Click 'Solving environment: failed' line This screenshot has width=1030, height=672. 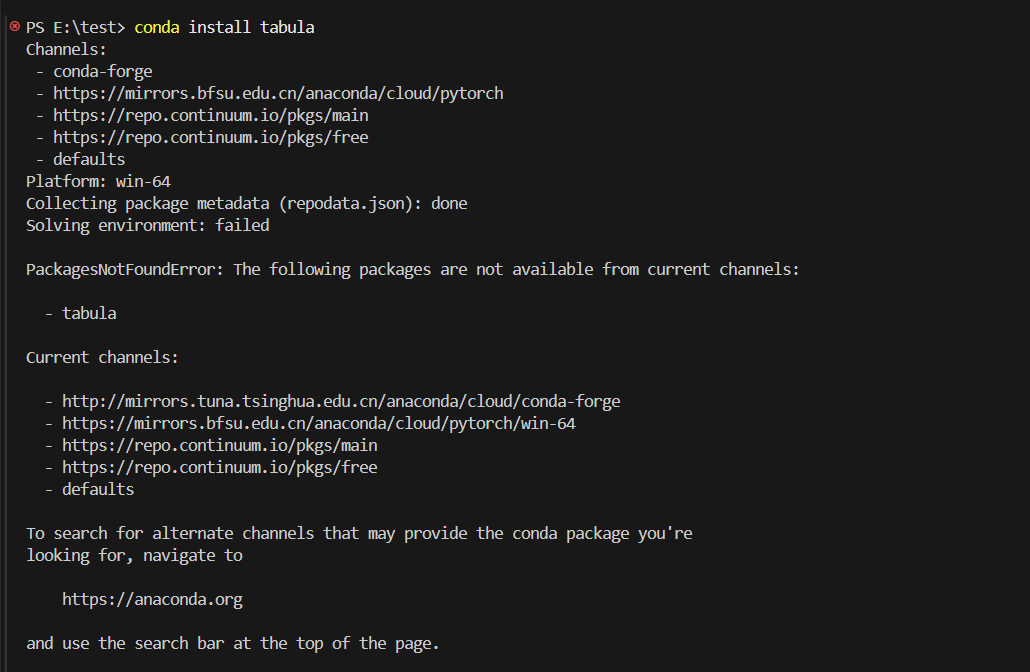(x=147, y=225)
